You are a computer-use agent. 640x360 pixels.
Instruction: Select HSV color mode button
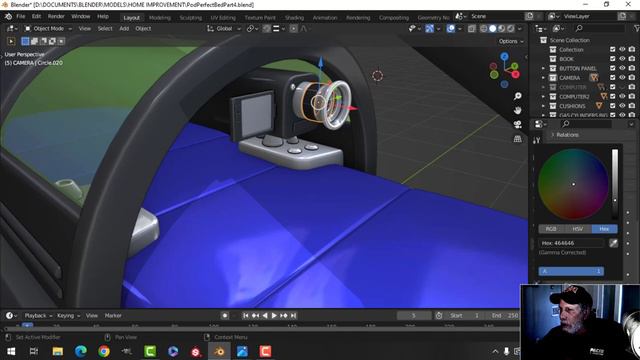pos(578,229)
